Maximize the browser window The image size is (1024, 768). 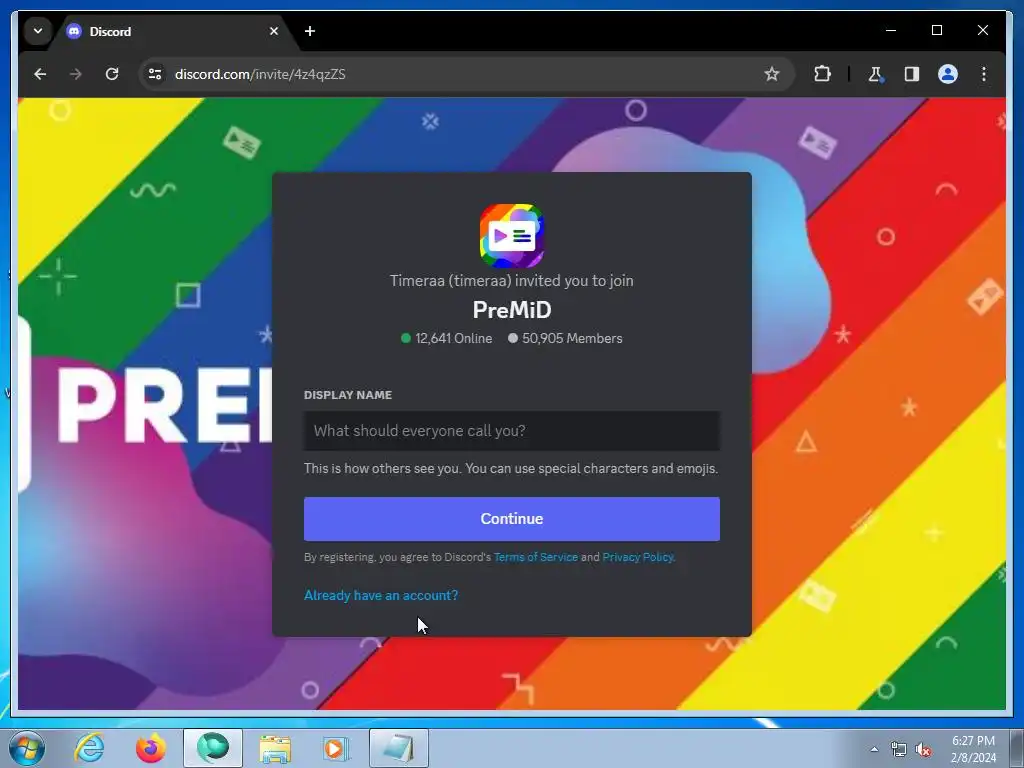tap(936, 30)
